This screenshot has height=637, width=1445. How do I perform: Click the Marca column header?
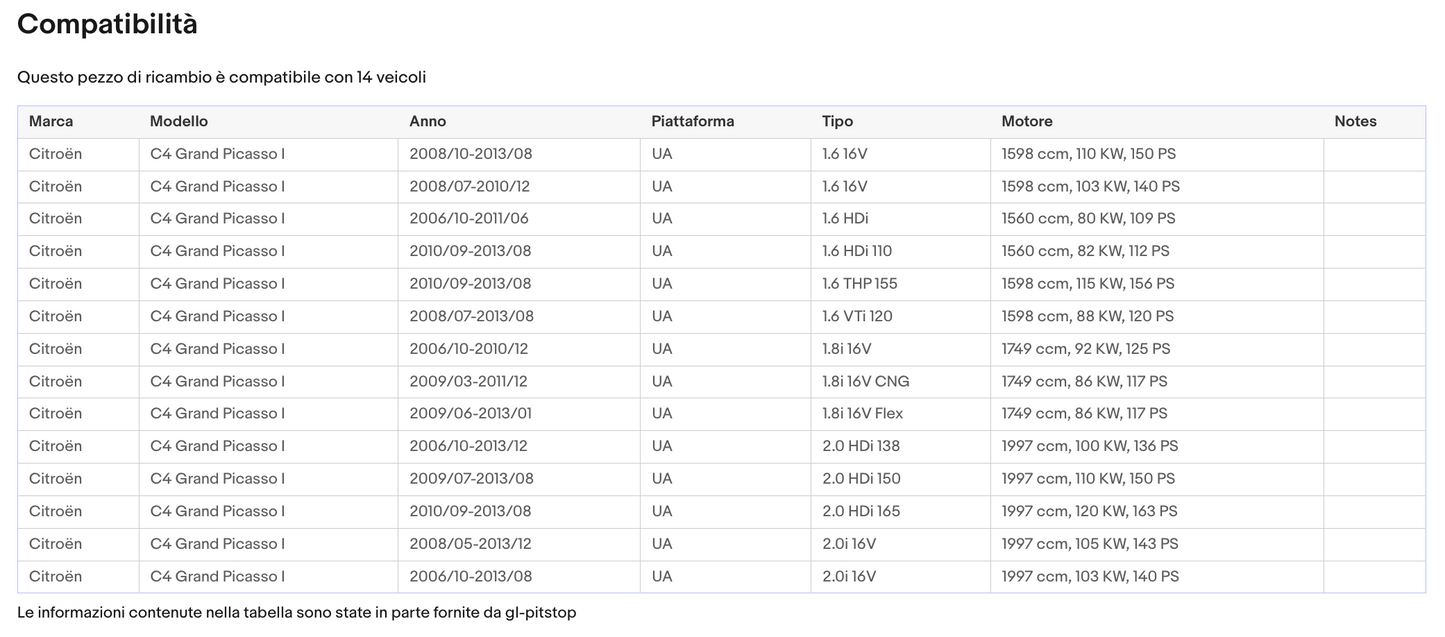click(51, 121)
